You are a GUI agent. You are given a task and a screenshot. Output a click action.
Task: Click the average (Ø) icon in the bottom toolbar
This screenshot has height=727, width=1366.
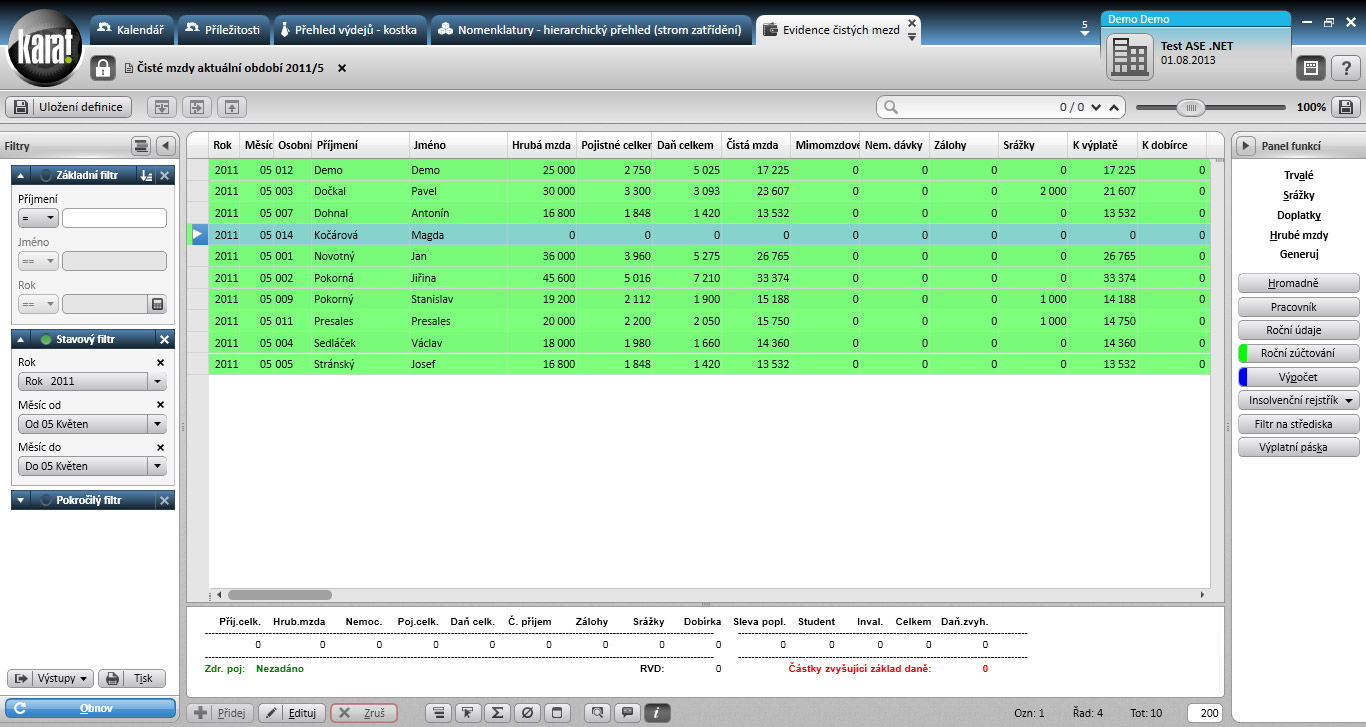(x=528, y=713)
